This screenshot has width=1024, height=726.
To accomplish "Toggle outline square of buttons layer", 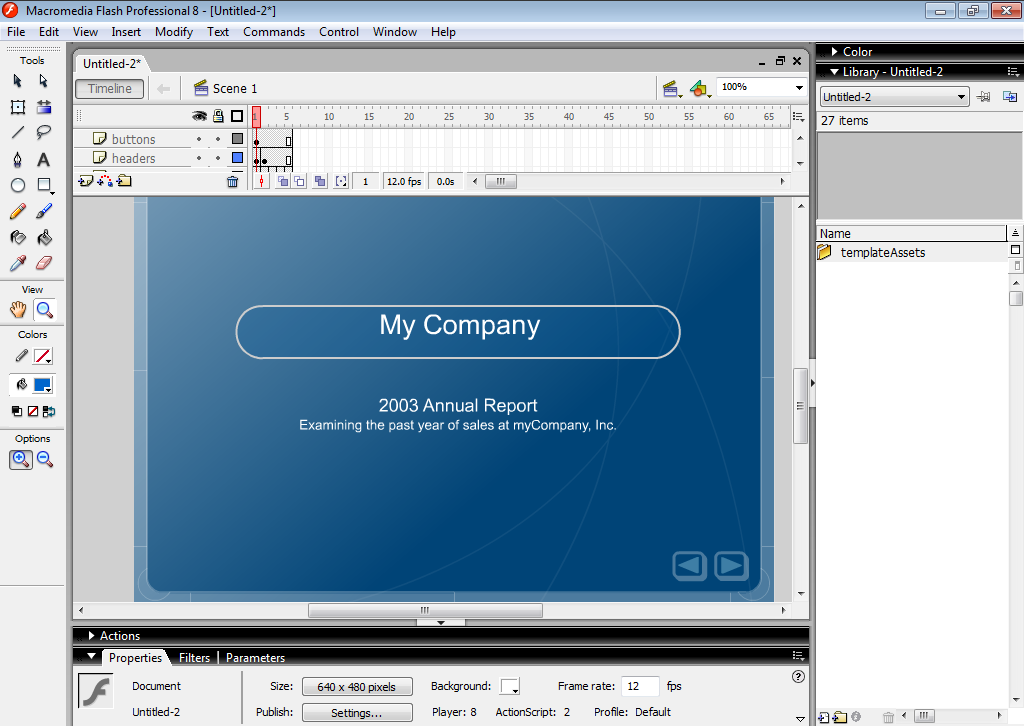I will (x=238, y=138).
